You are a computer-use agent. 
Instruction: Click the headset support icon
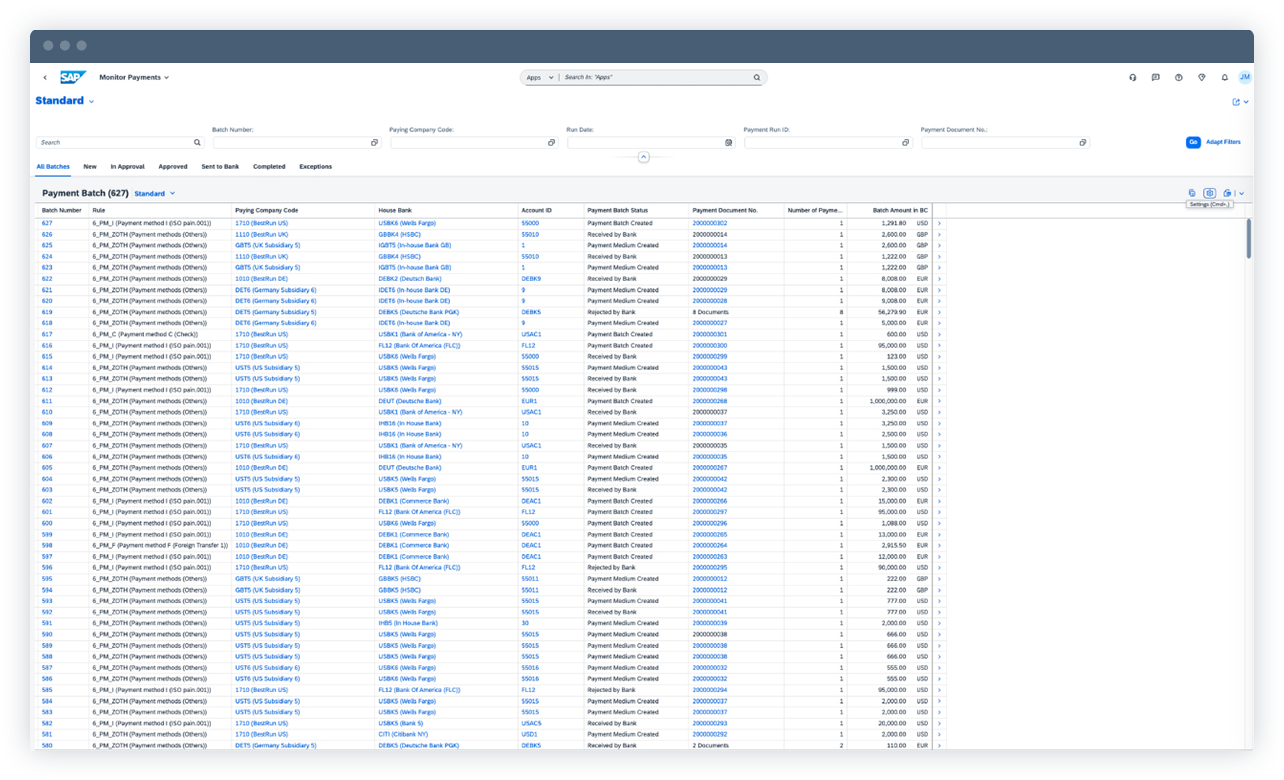(1133, 77)
